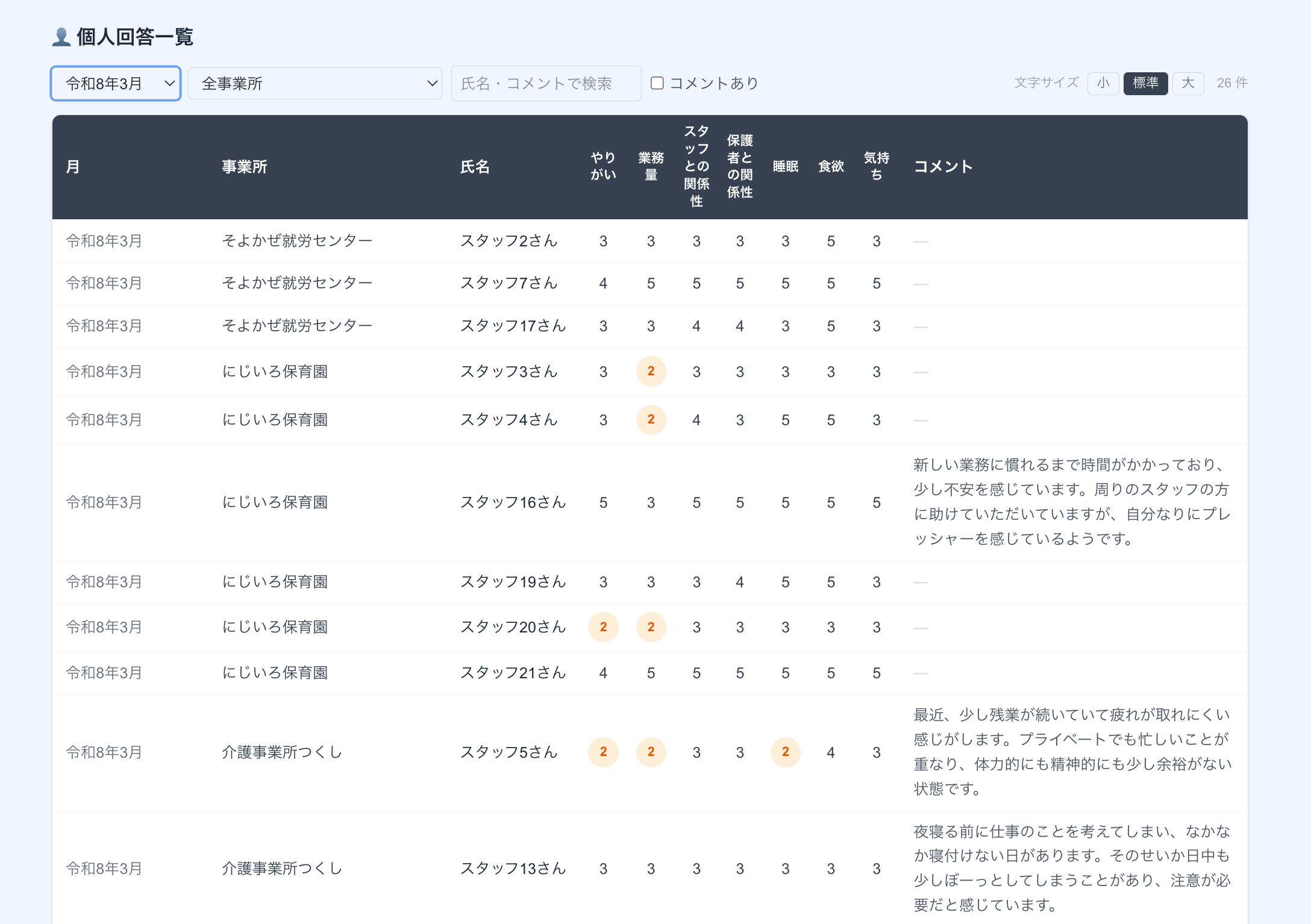Screen dimensions: 1311x924
Task: Select the スタッフ17さん name cell
Action: tap(513, 326)
